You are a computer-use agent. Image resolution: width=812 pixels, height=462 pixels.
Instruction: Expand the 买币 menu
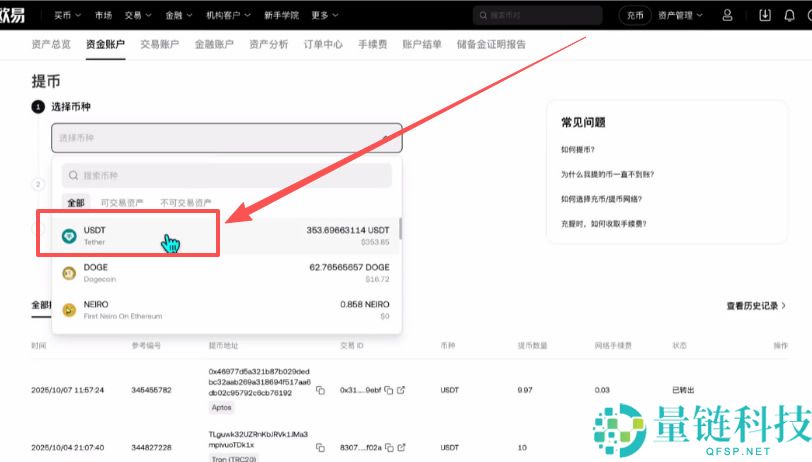point(67,16)
